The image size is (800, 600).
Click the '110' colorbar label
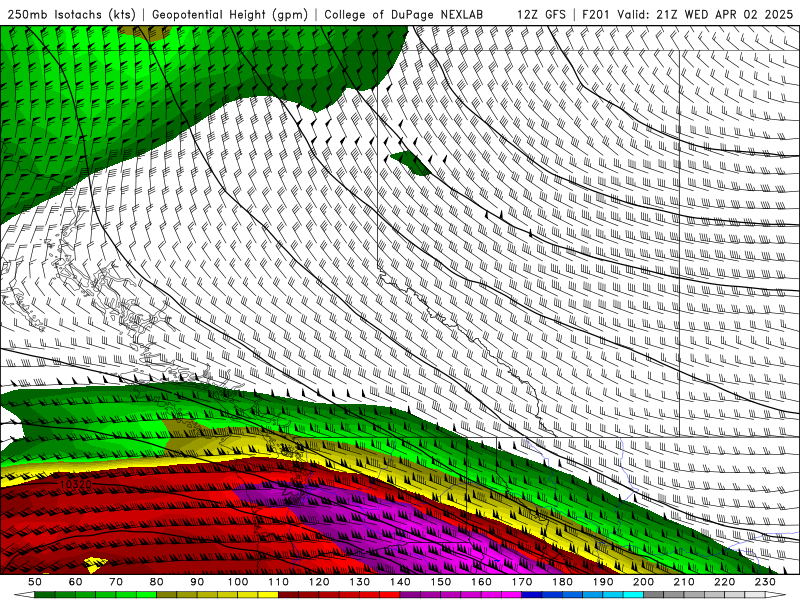pos(279,582)
